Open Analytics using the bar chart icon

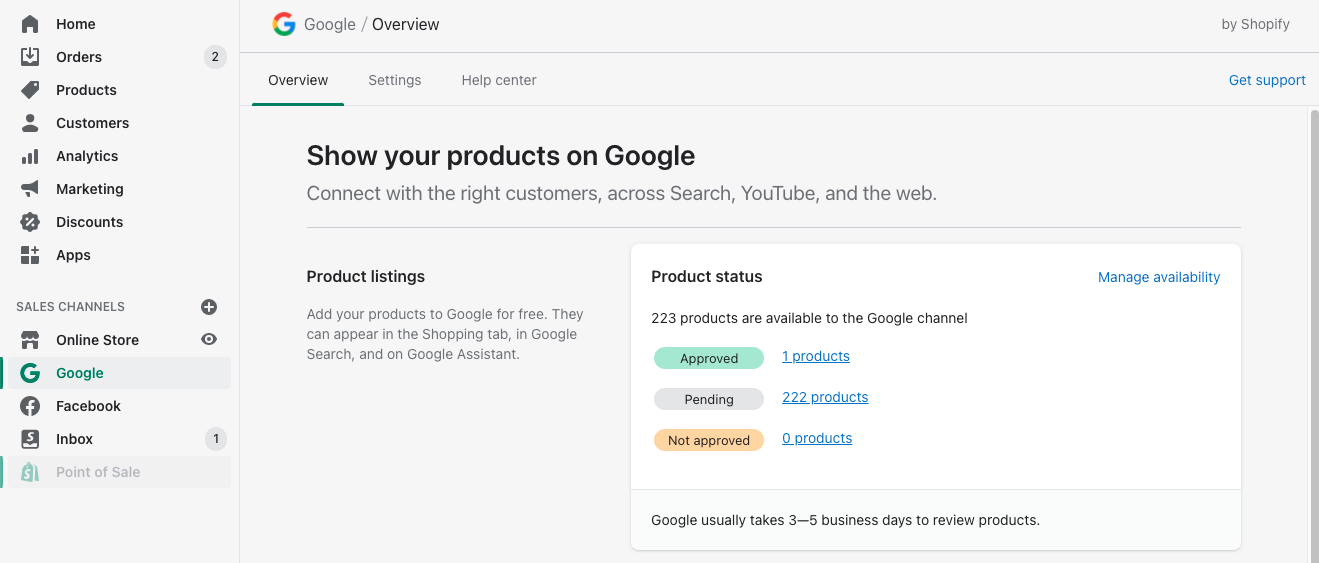[30, 156]
